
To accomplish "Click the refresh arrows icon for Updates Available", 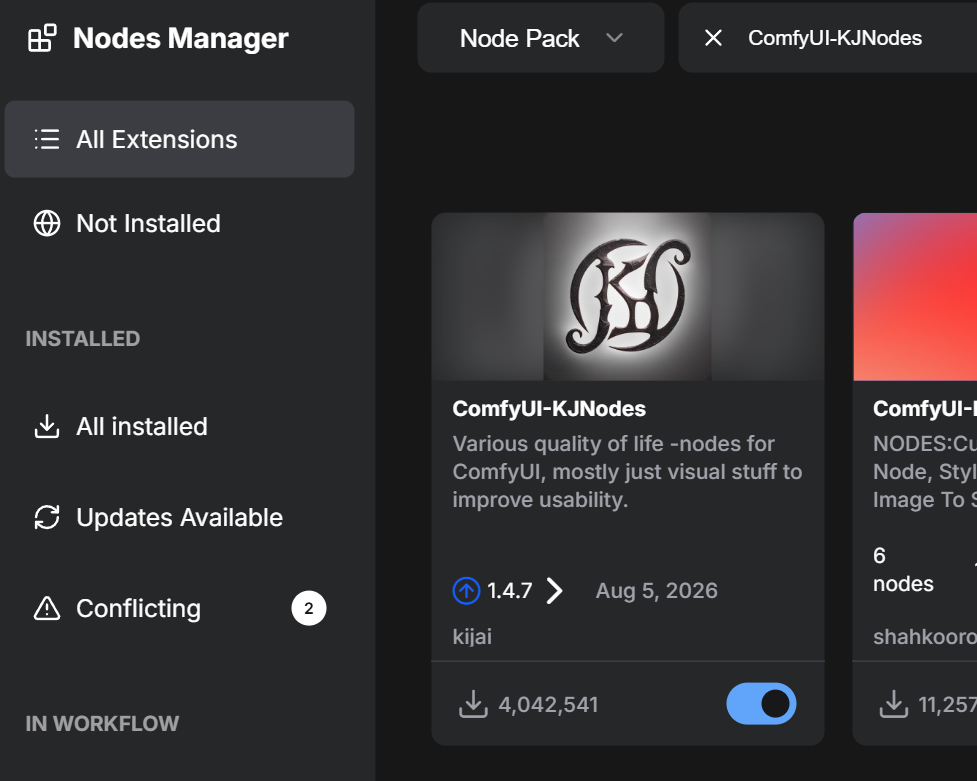I will pyautogui.click(x=47, y=517).
